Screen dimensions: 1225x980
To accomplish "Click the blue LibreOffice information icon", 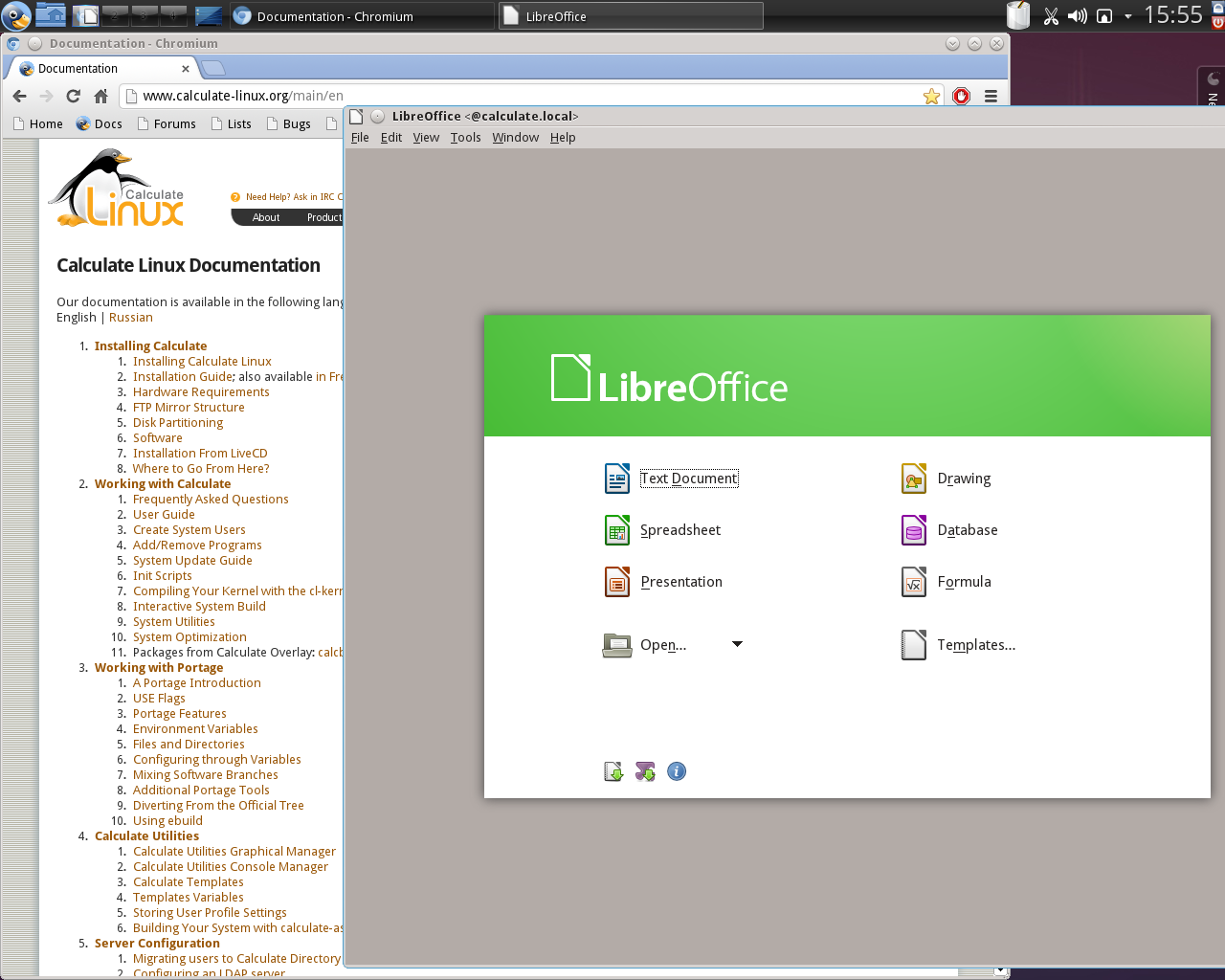I will 677,771.
